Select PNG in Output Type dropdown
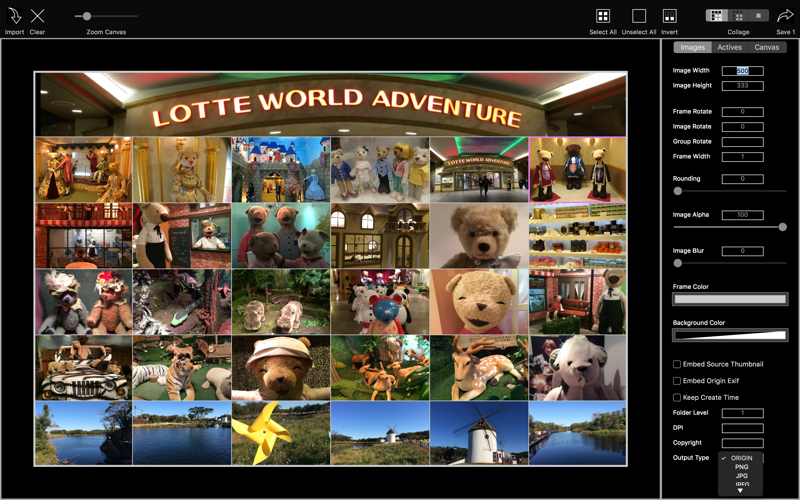 (741, 467)
